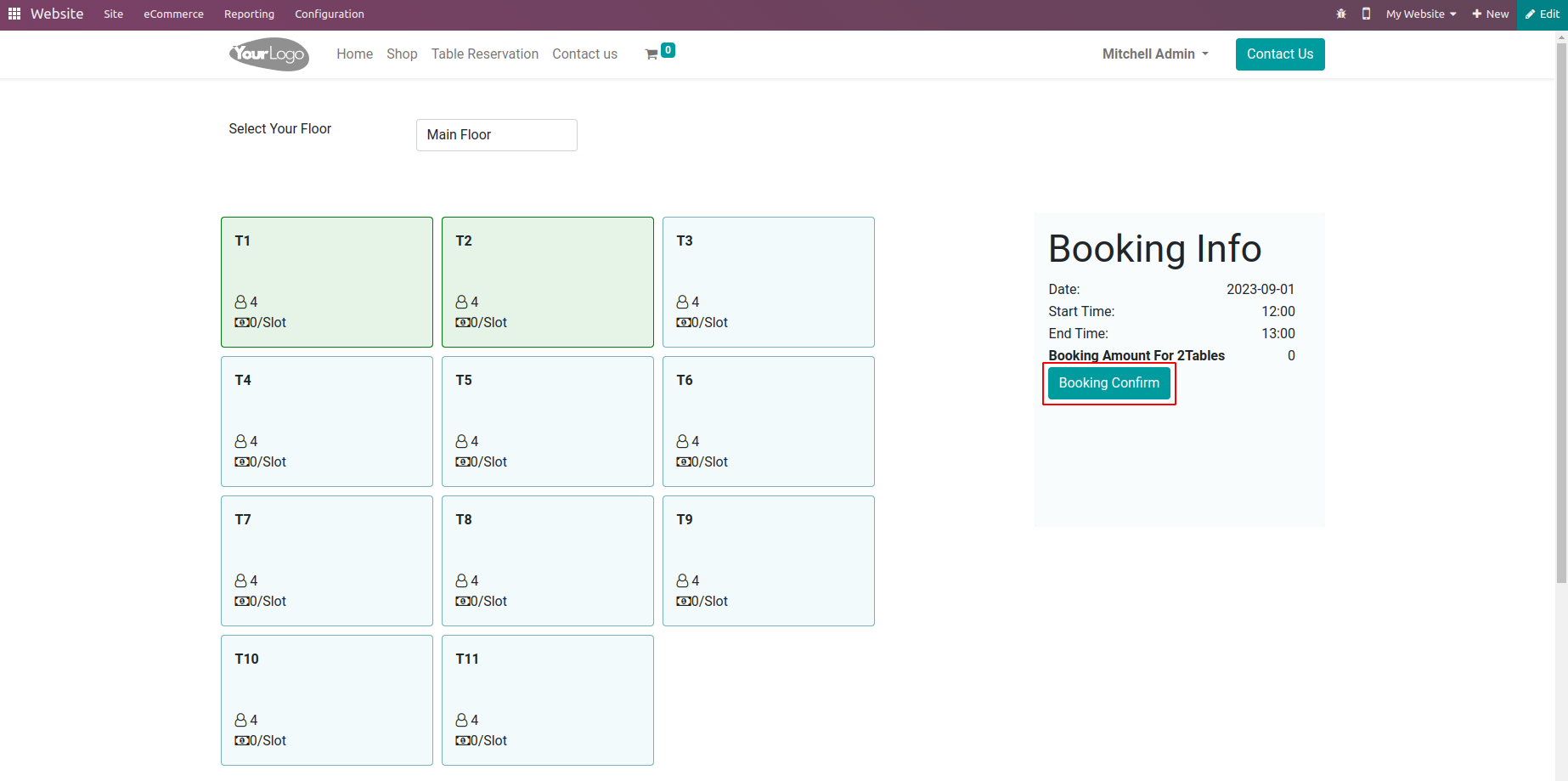
Task: Select table T5 for booking
Action: tap(548, 421)
